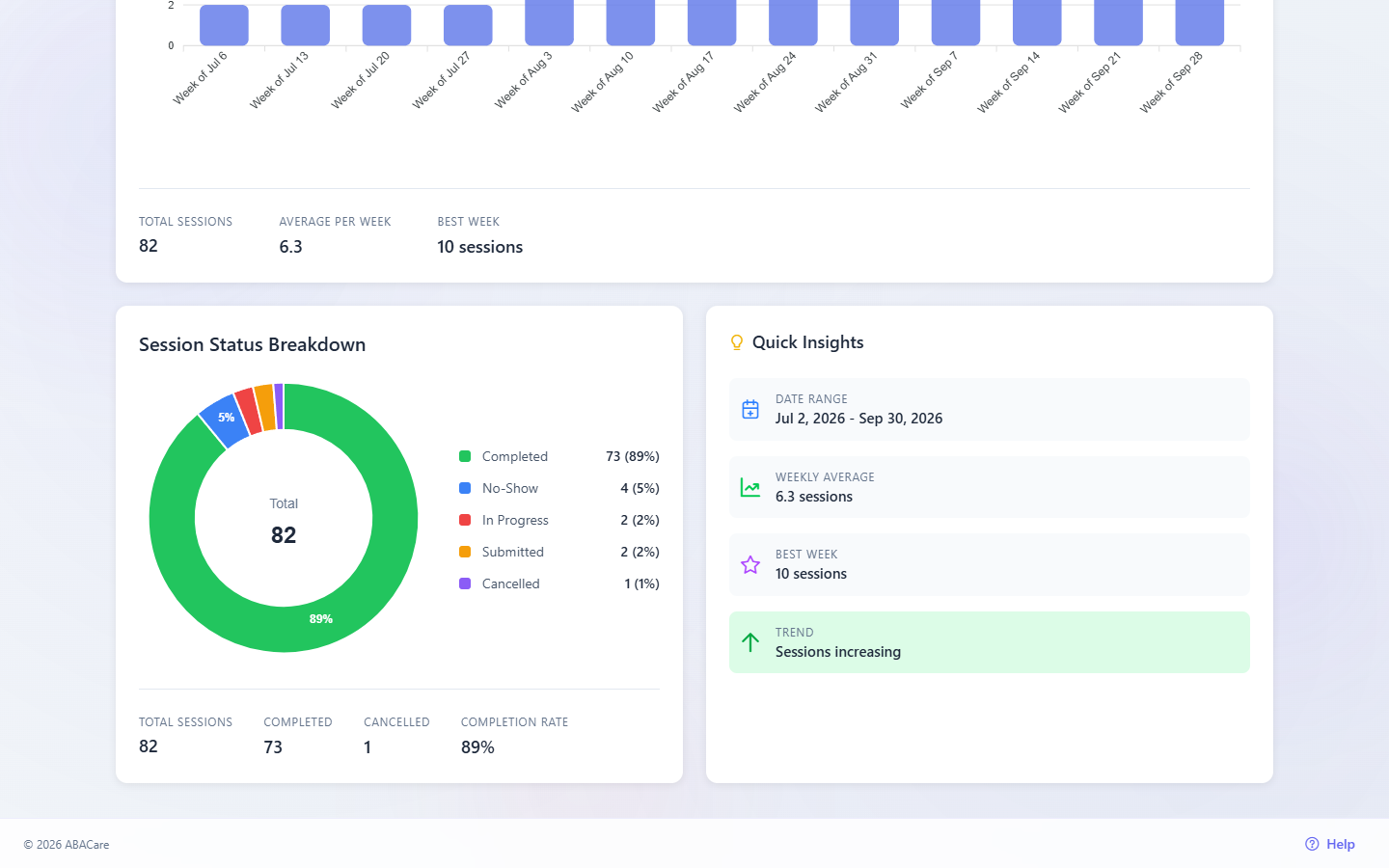Screen dimensions: 1389x868
Task: Click the "Cancelled" legend label
Action: click(x=511, y=583)
